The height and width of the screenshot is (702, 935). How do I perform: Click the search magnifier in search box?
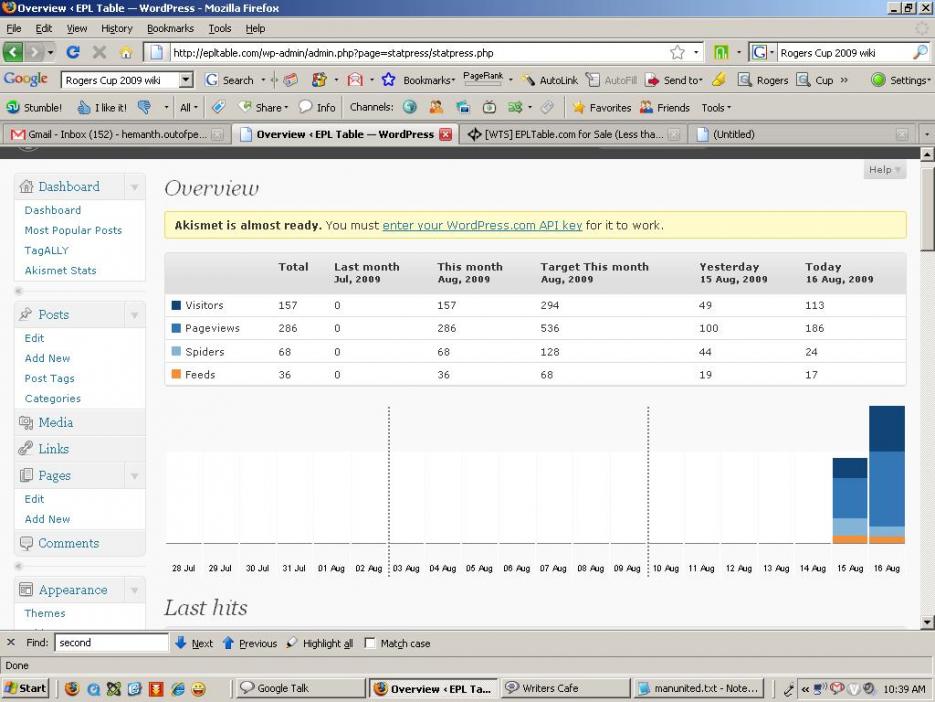(x=919, y=53)
